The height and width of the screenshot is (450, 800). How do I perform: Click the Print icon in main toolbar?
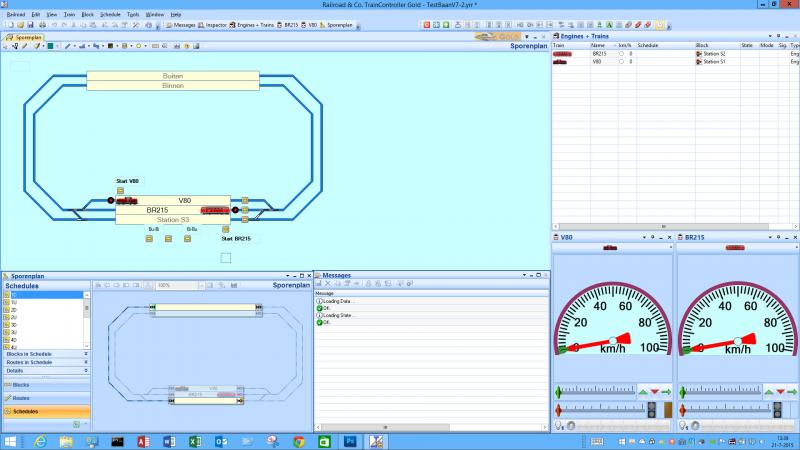42,25
